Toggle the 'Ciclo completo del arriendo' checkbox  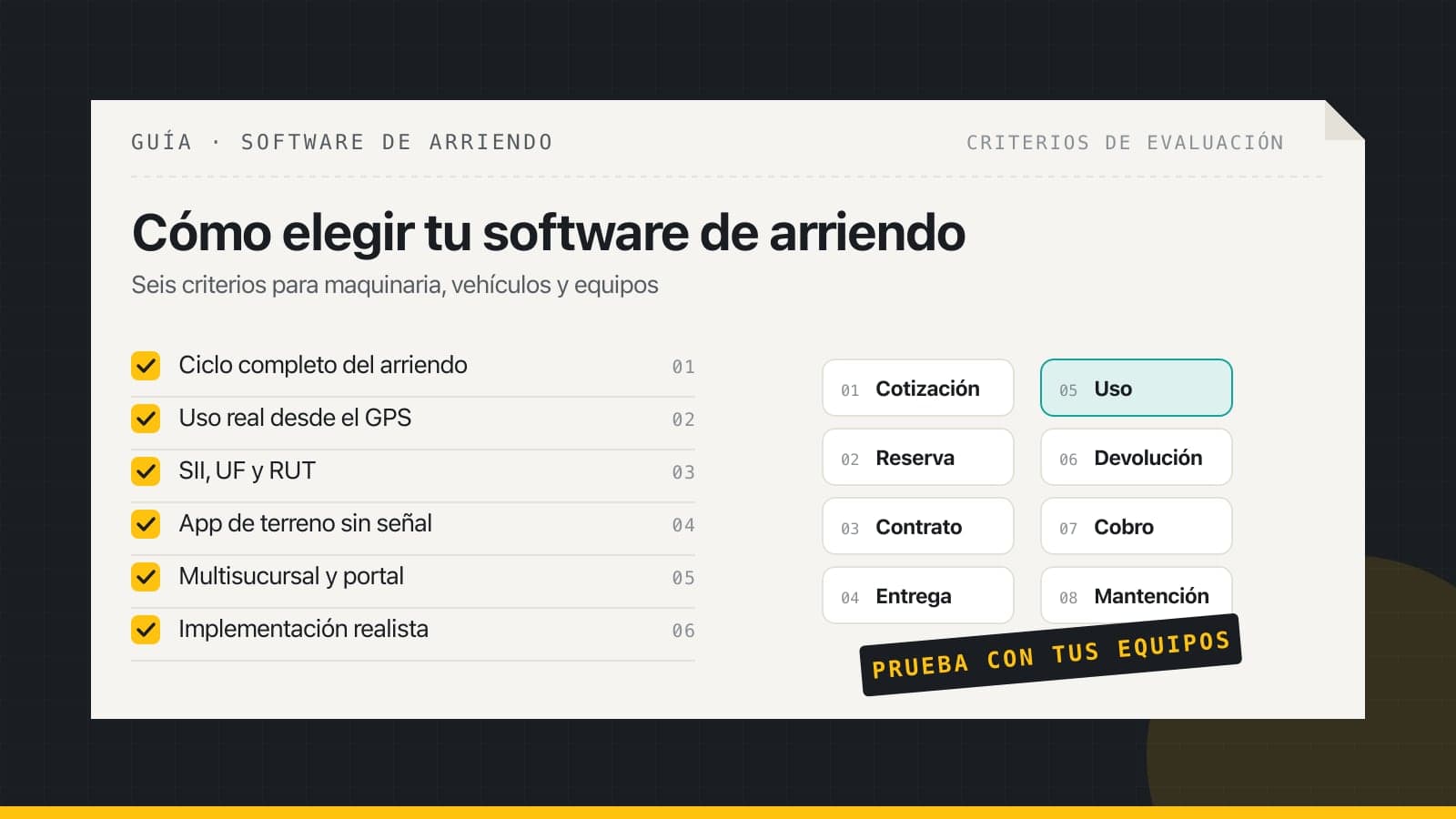[x=146, y=366]
